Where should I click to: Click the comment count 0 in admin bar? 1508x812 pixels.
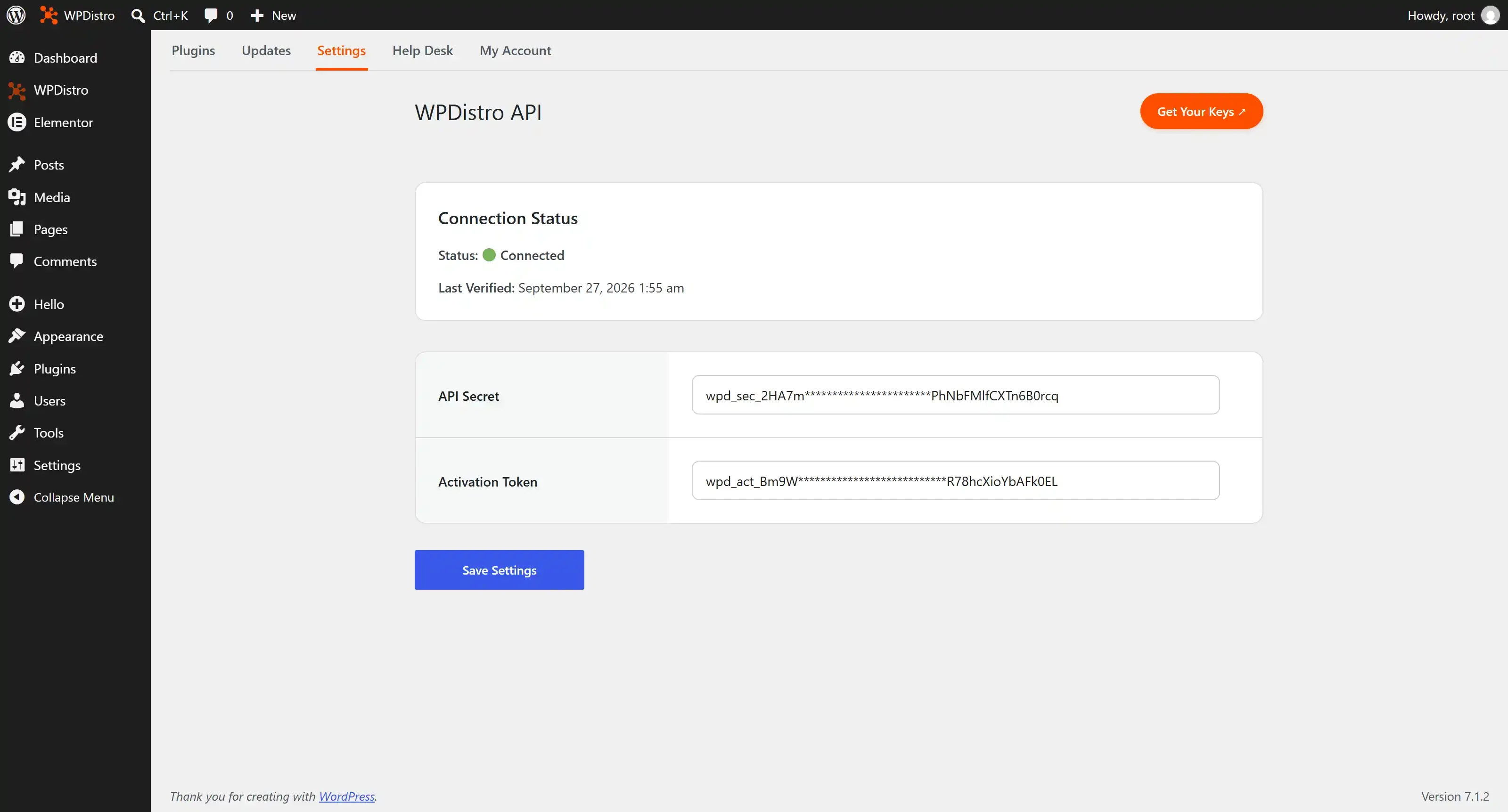click(x=229, y=16)
